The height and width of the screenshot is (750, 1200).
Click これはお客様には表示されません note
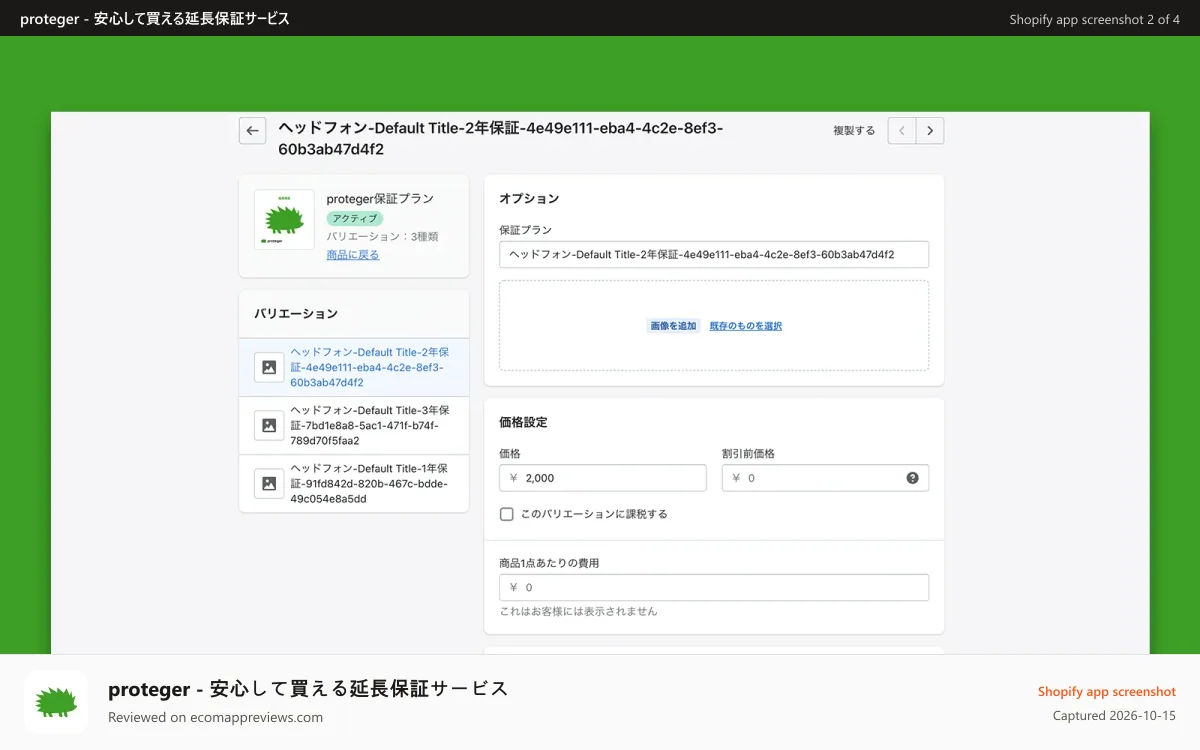[579, 611]
